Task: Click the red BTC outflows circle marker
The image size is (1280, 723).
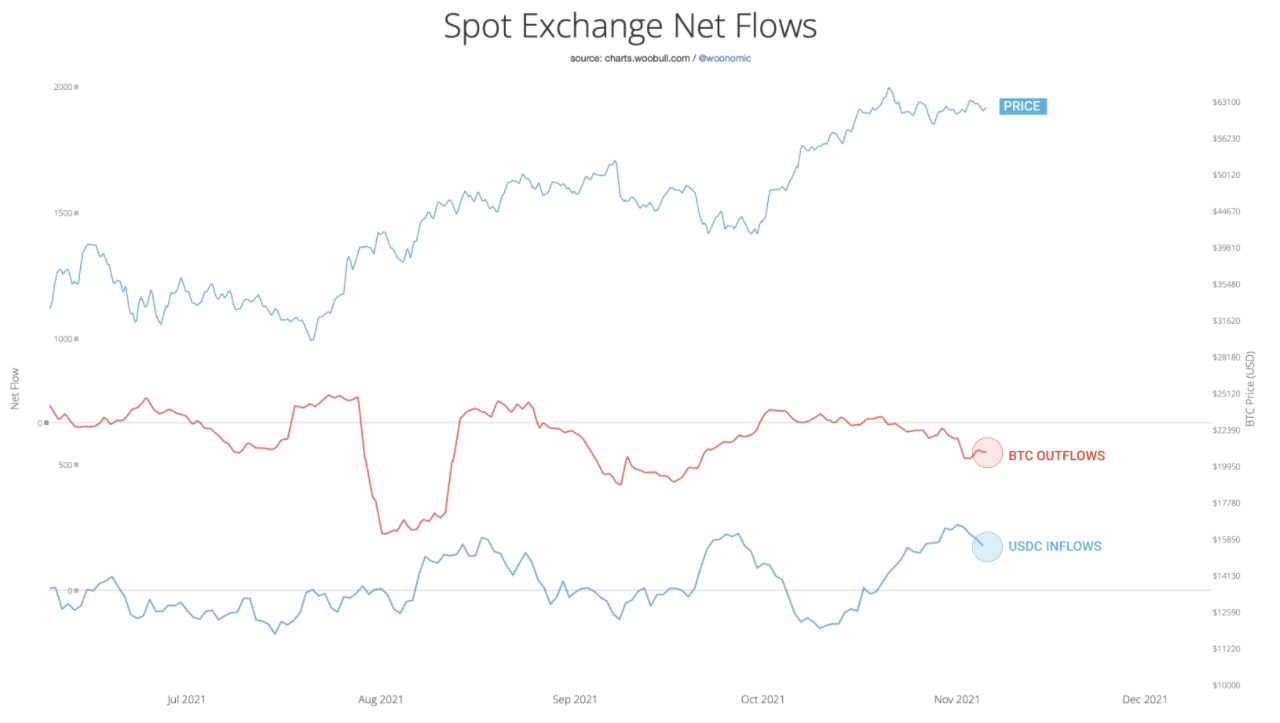Action: tap(987, 453)
